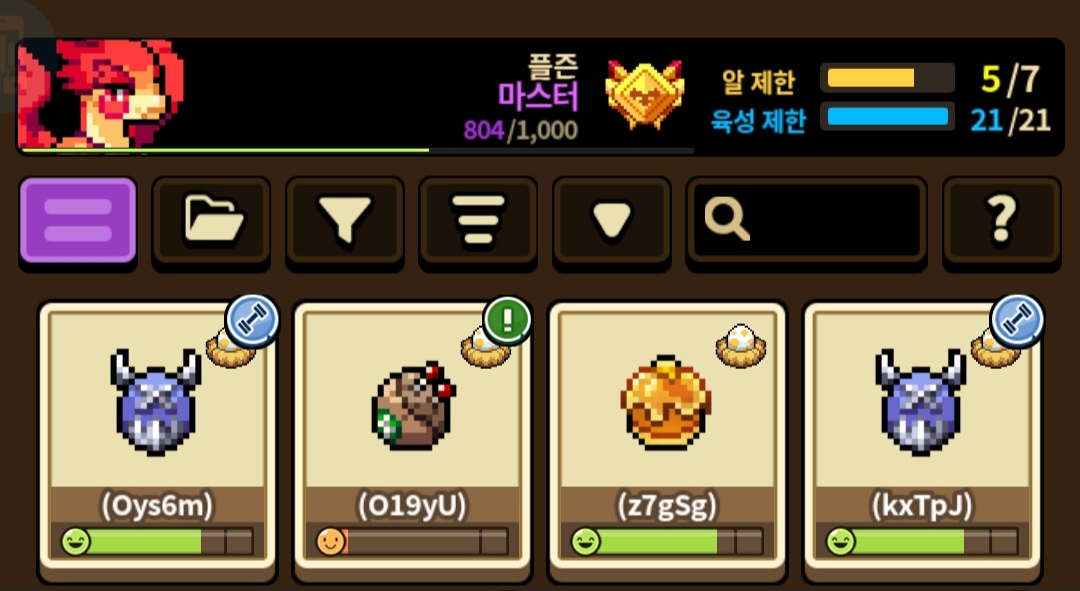The width and height of the screenshot is (1080, 591).
Task: Open help with the question mark
Action: click(1001, 220)
